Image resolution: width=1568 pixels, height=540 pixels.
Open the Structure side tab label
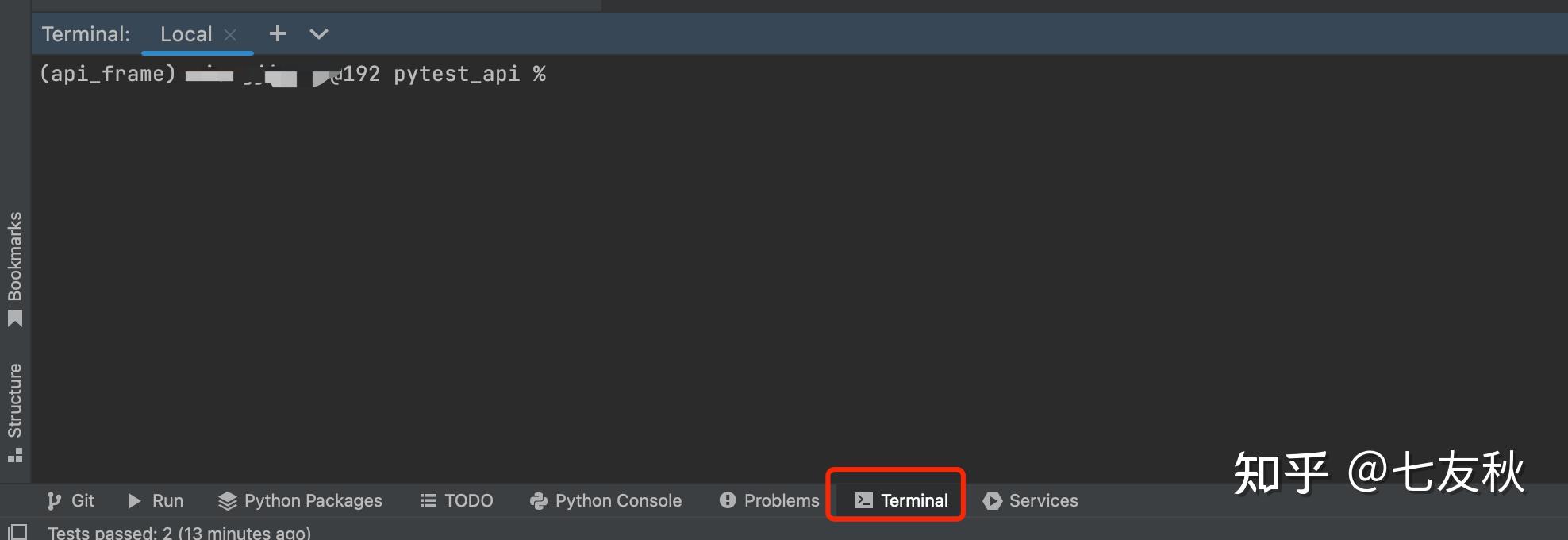pos(15,400)
